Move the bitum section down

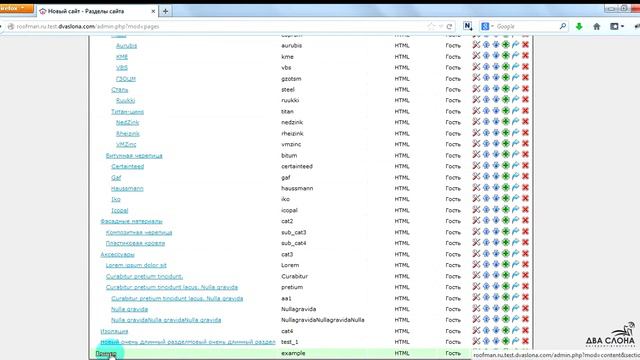(x=496, y=155)
